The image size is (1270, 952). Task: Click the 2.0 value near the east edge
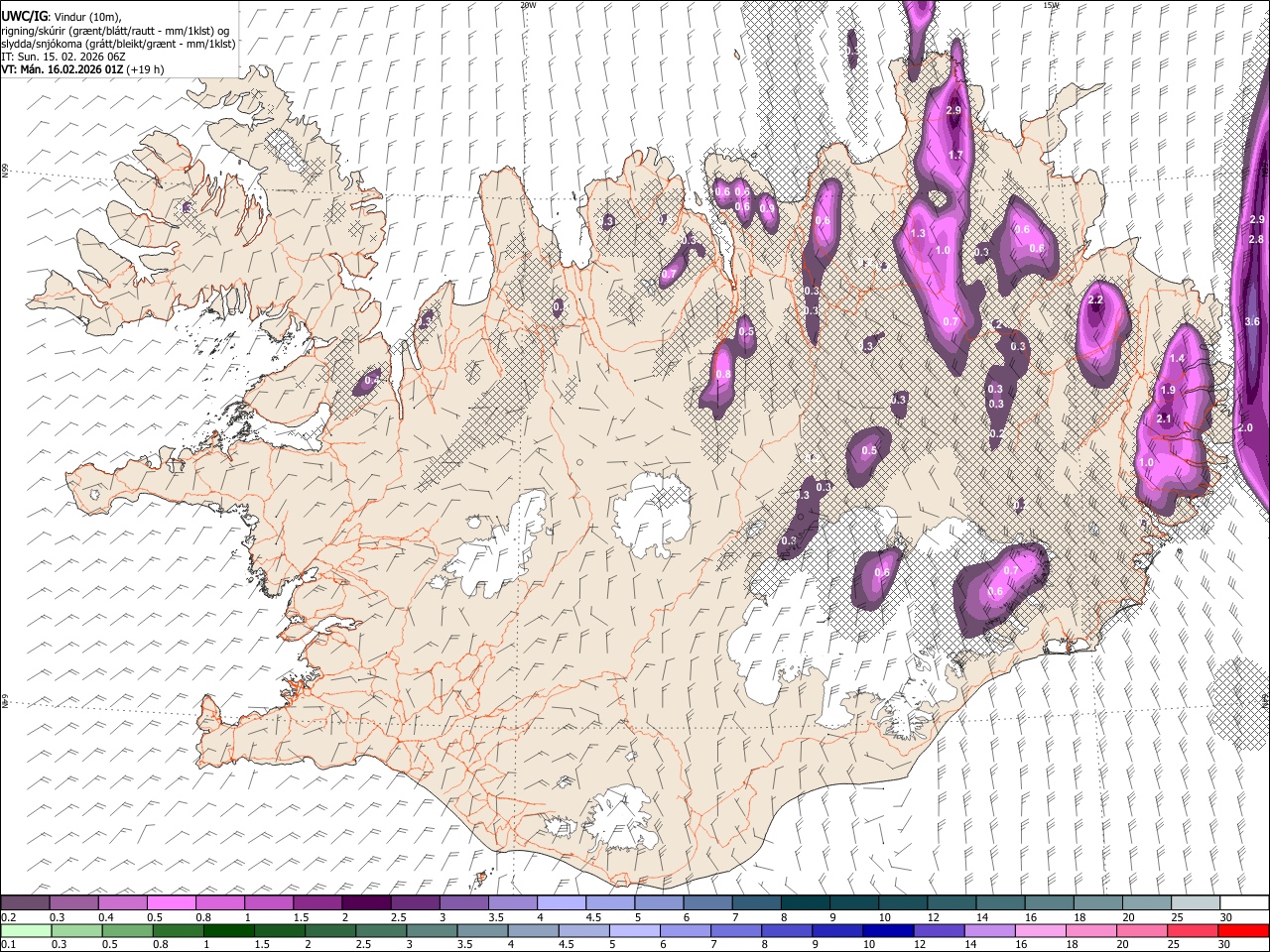1246,427
